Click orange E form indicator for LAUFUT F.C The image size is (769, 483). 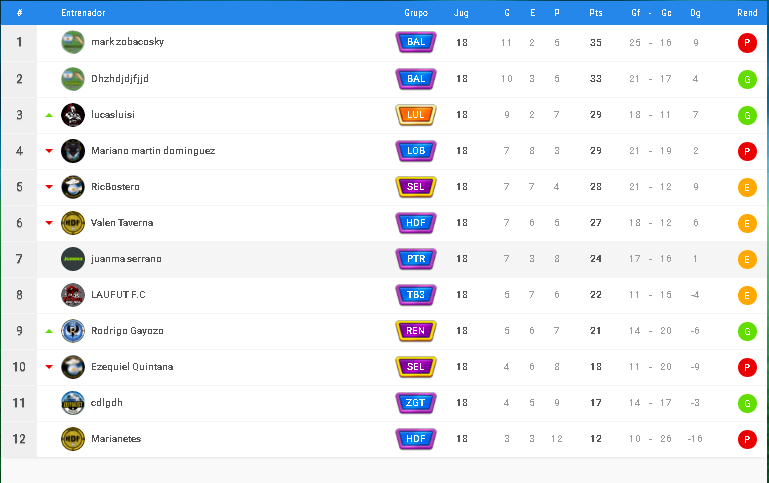[746, 295]
